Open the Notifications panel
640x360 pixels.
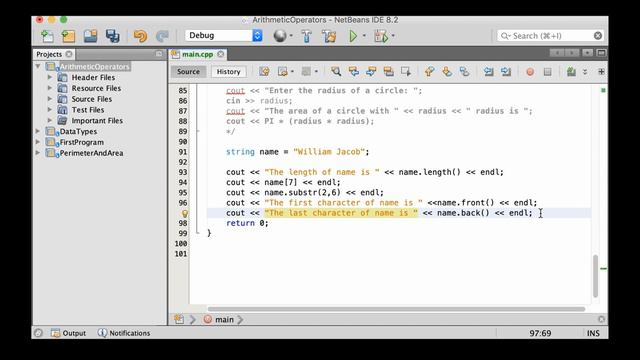tap(124, 333)
